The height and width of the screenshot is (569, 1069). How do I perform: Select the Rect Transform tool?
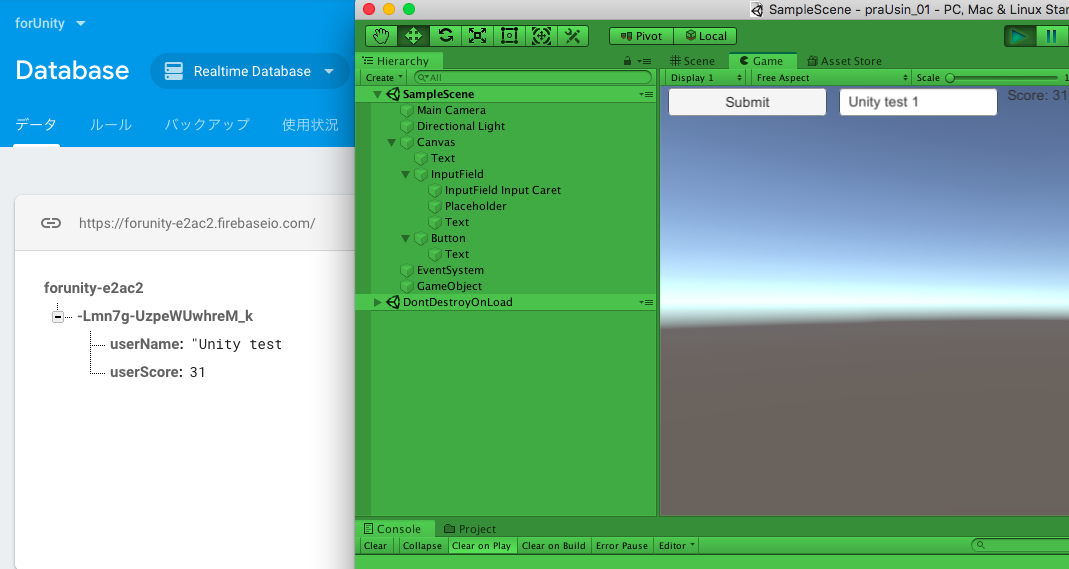(x=509, y=36)
